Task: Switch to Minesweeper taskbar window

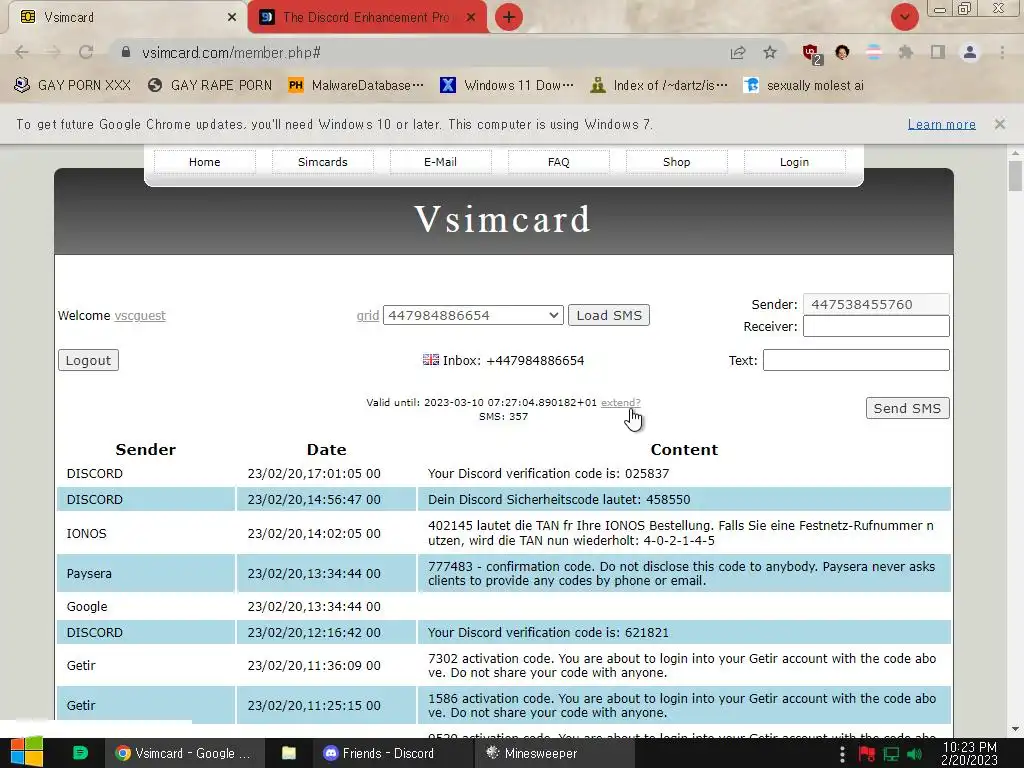Action: pos(554,753)
